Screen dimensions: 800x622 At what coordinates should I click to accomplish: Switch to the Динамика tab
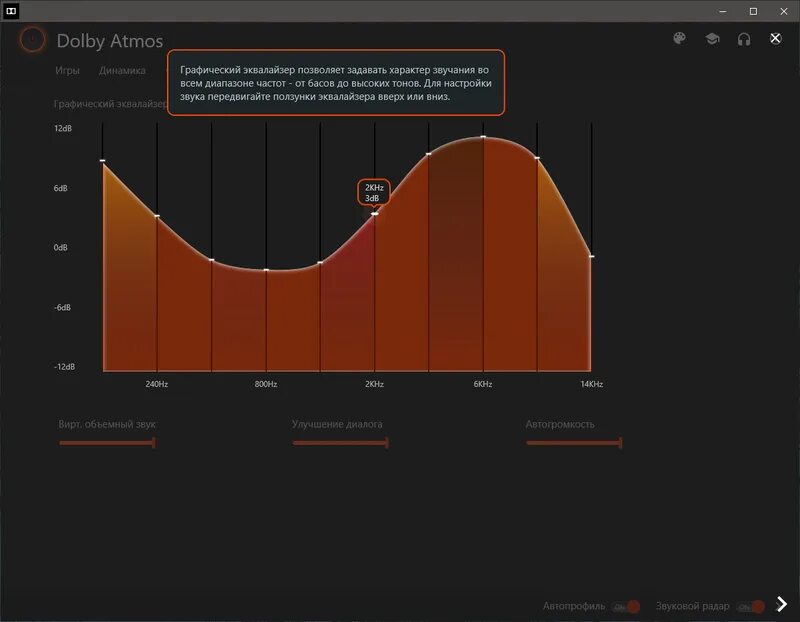pos(122,70)
